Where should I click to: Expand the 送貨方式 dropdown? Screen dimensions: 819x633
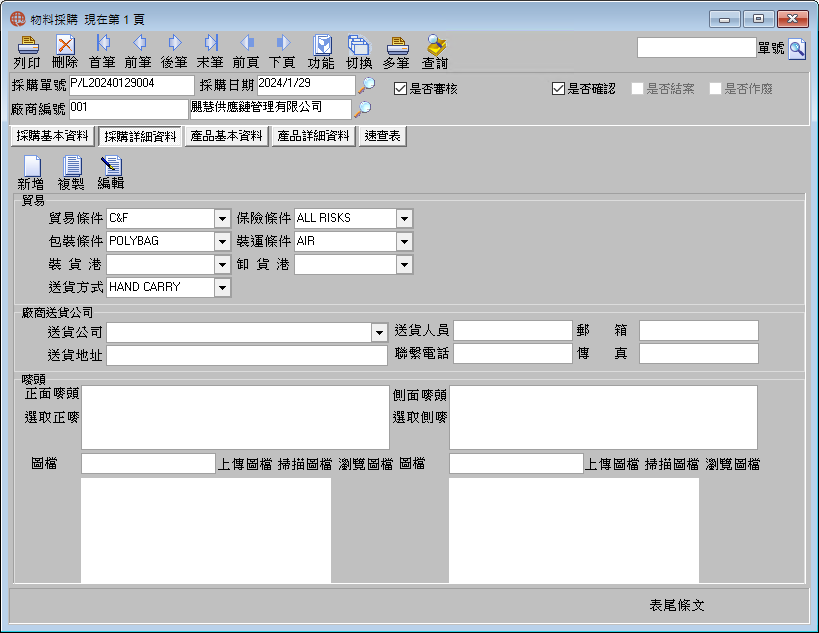[223, 288]
